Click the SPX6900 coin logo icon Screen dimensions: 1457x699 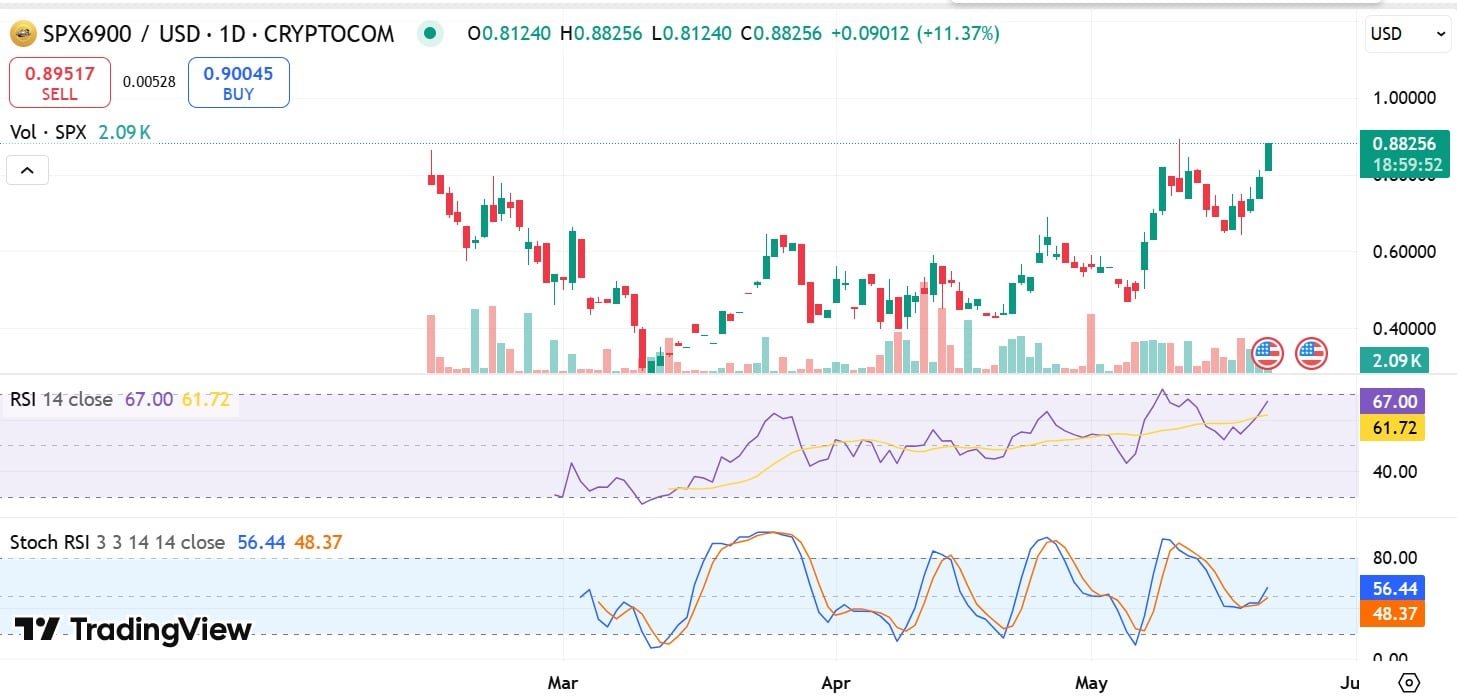(23, 34)
